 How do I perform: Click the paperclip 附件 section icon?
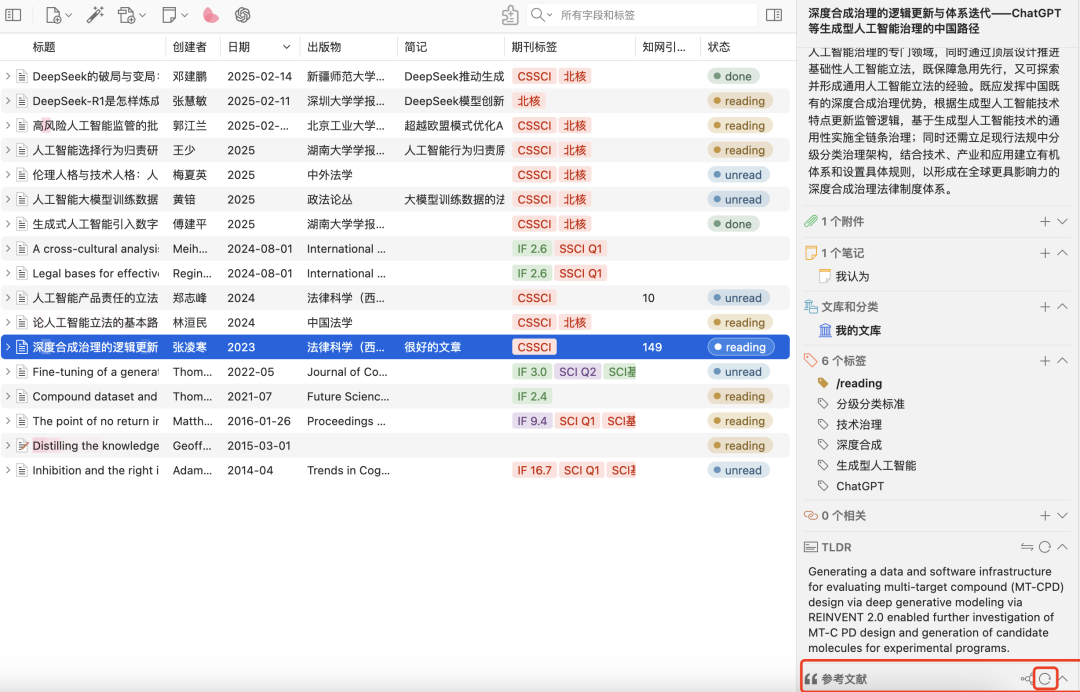[811, 222]
